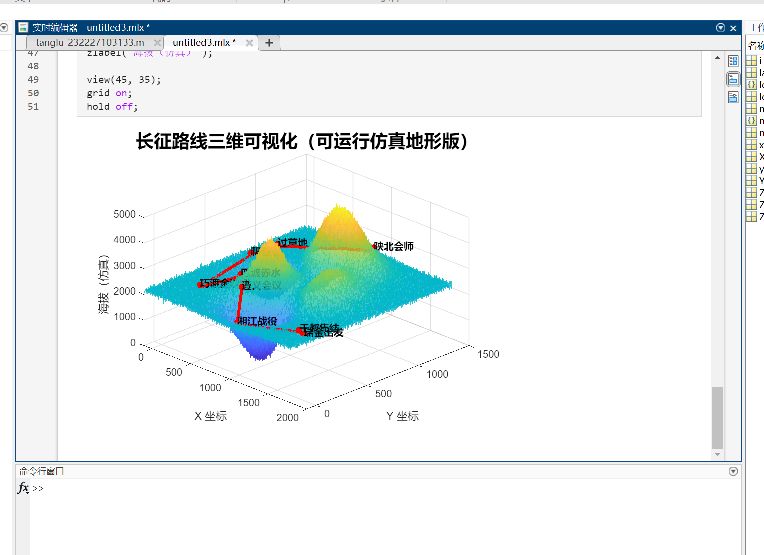Switch to langlu 23222/103133.m tab
Viewport: 764px width, 555px height.
(90, 43)
